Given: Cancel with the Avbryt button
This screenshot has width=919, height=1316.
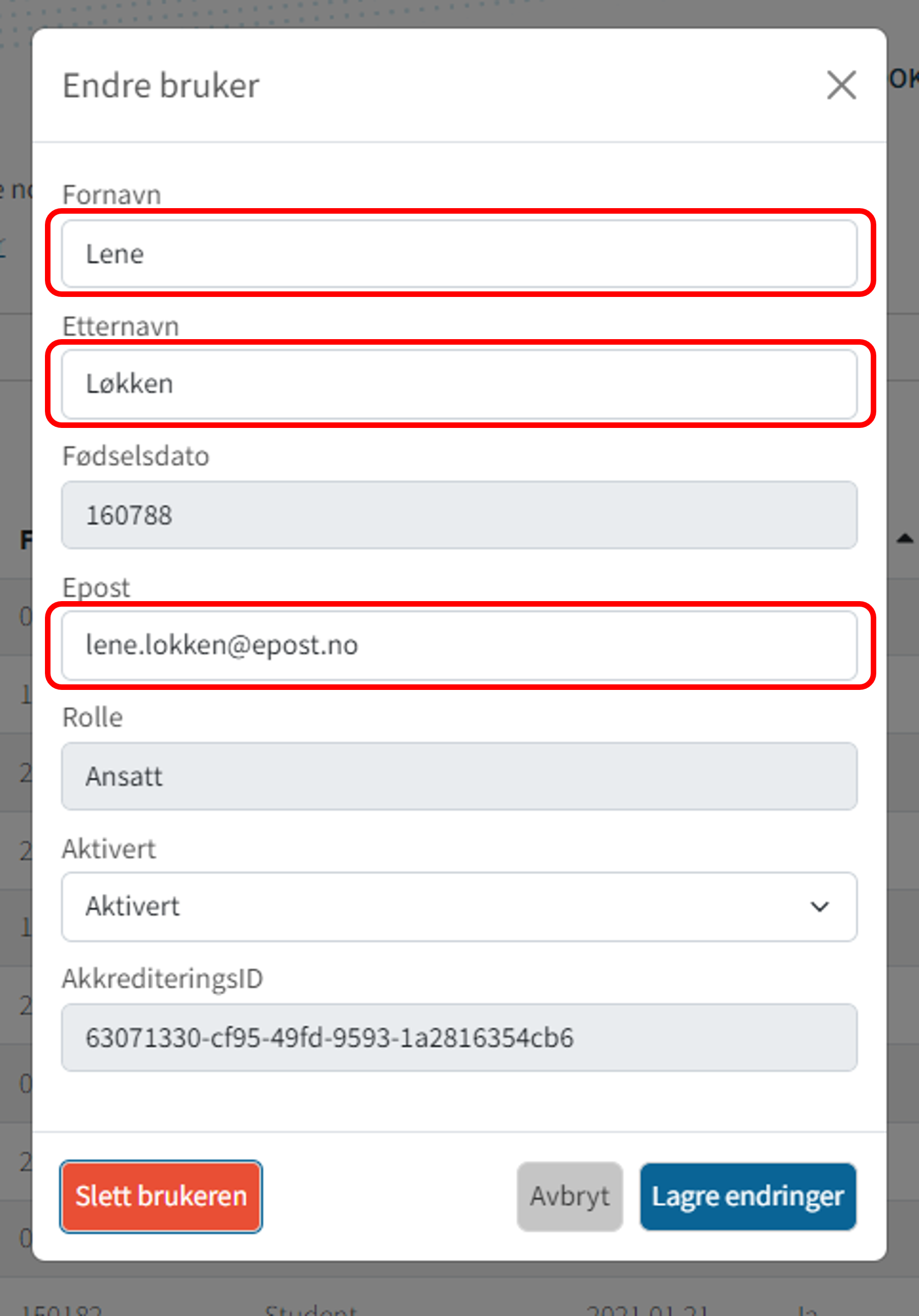Looking at the screenshot, I should click(569, 1196).
